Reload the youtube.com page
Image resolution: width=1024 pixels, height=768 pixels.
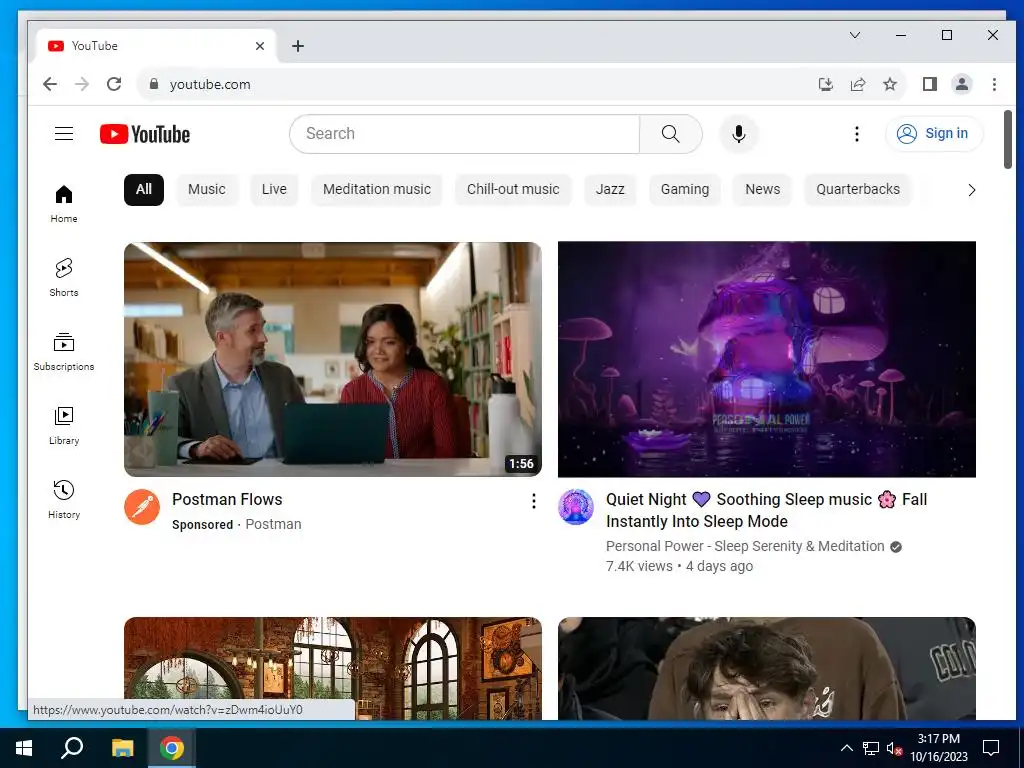(114, 84)
